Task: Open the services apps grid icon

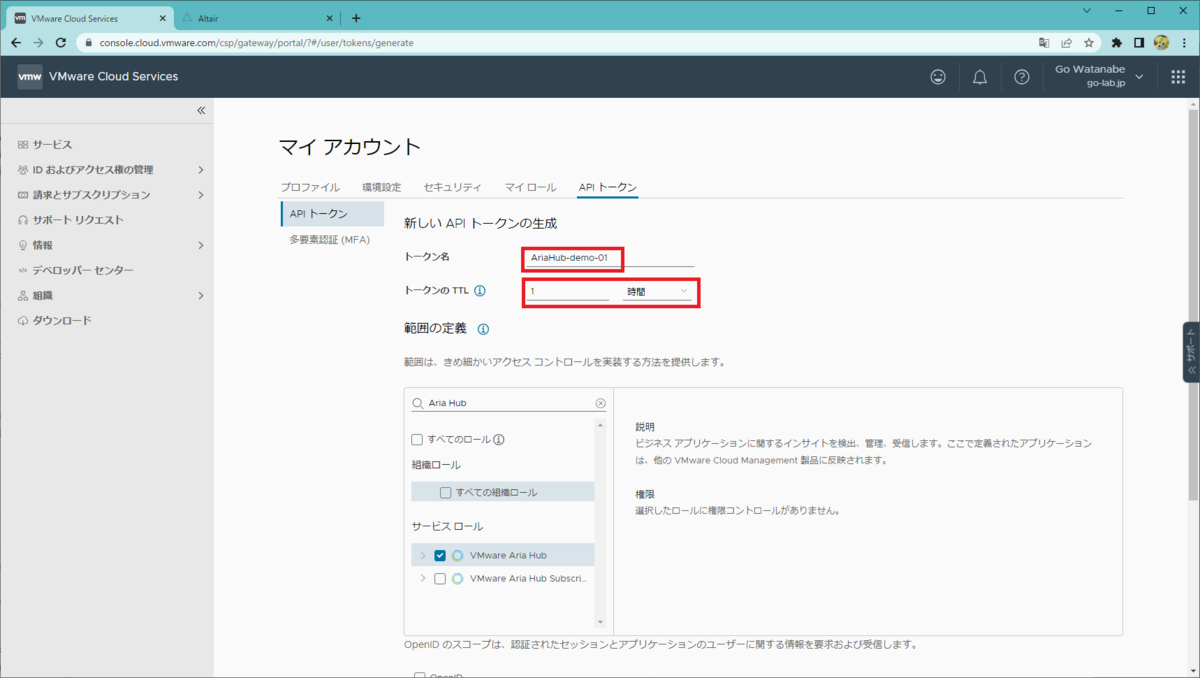Action: point(1177,77)
